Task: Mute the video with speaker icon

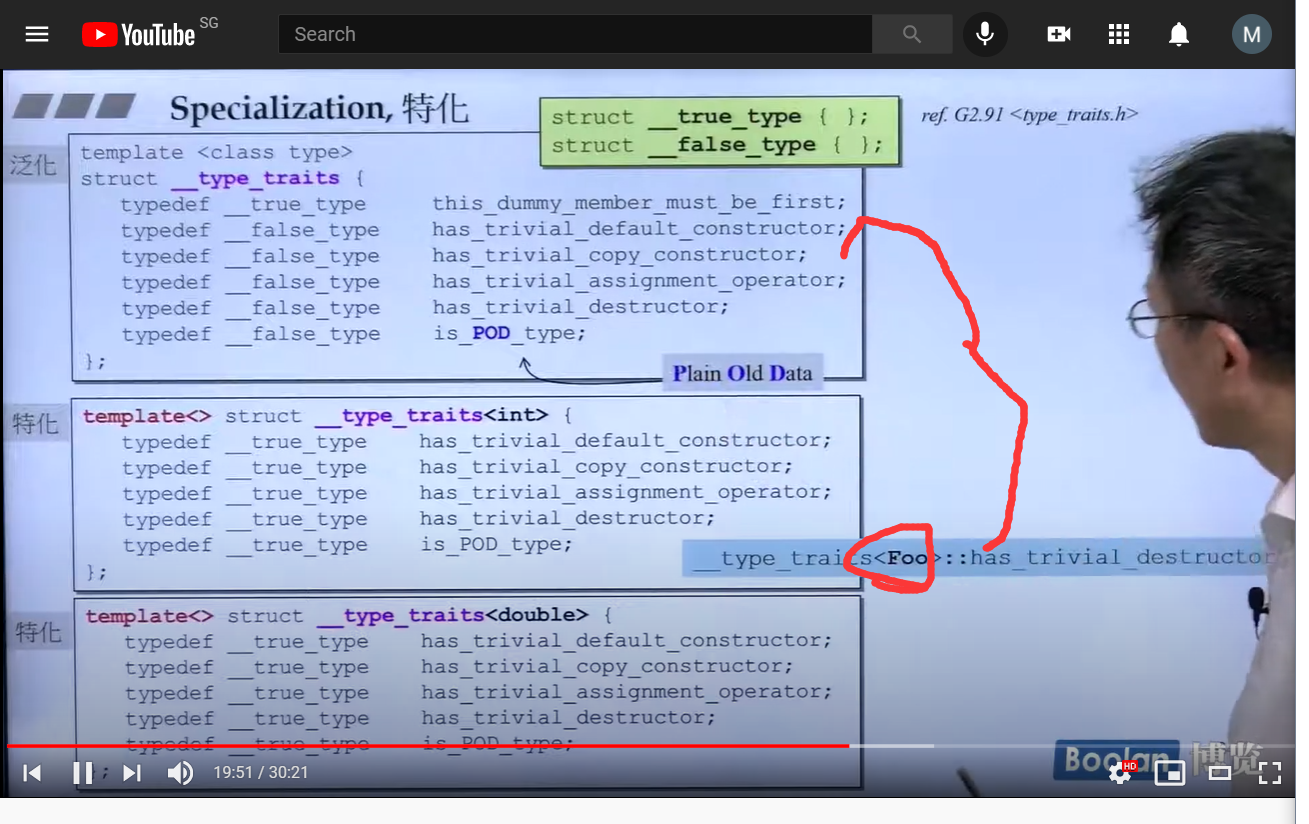Action: click(180, 772)
